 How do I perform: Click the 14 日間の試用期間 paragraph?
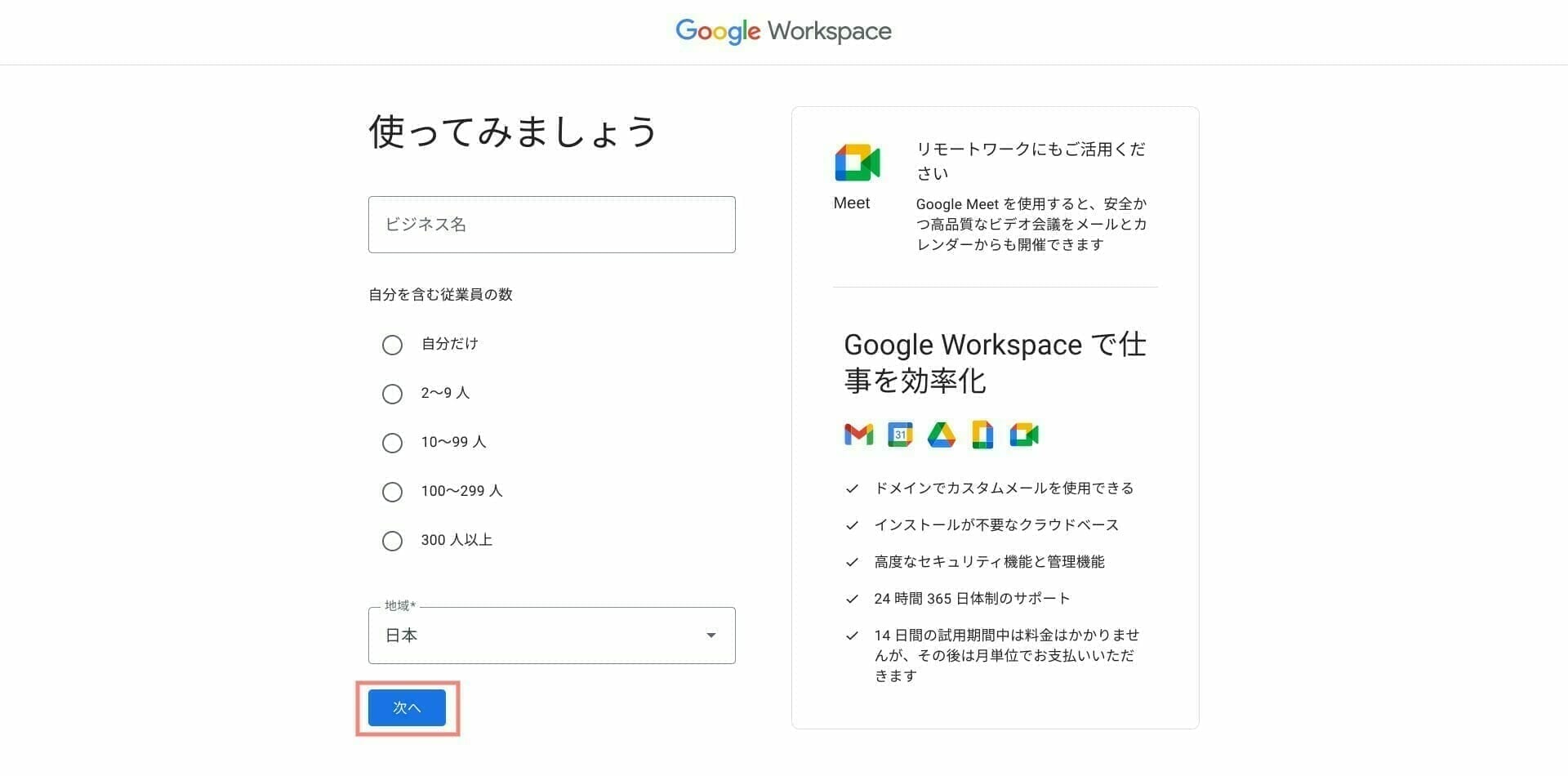pyautogui.click(x=1006, y=655)
